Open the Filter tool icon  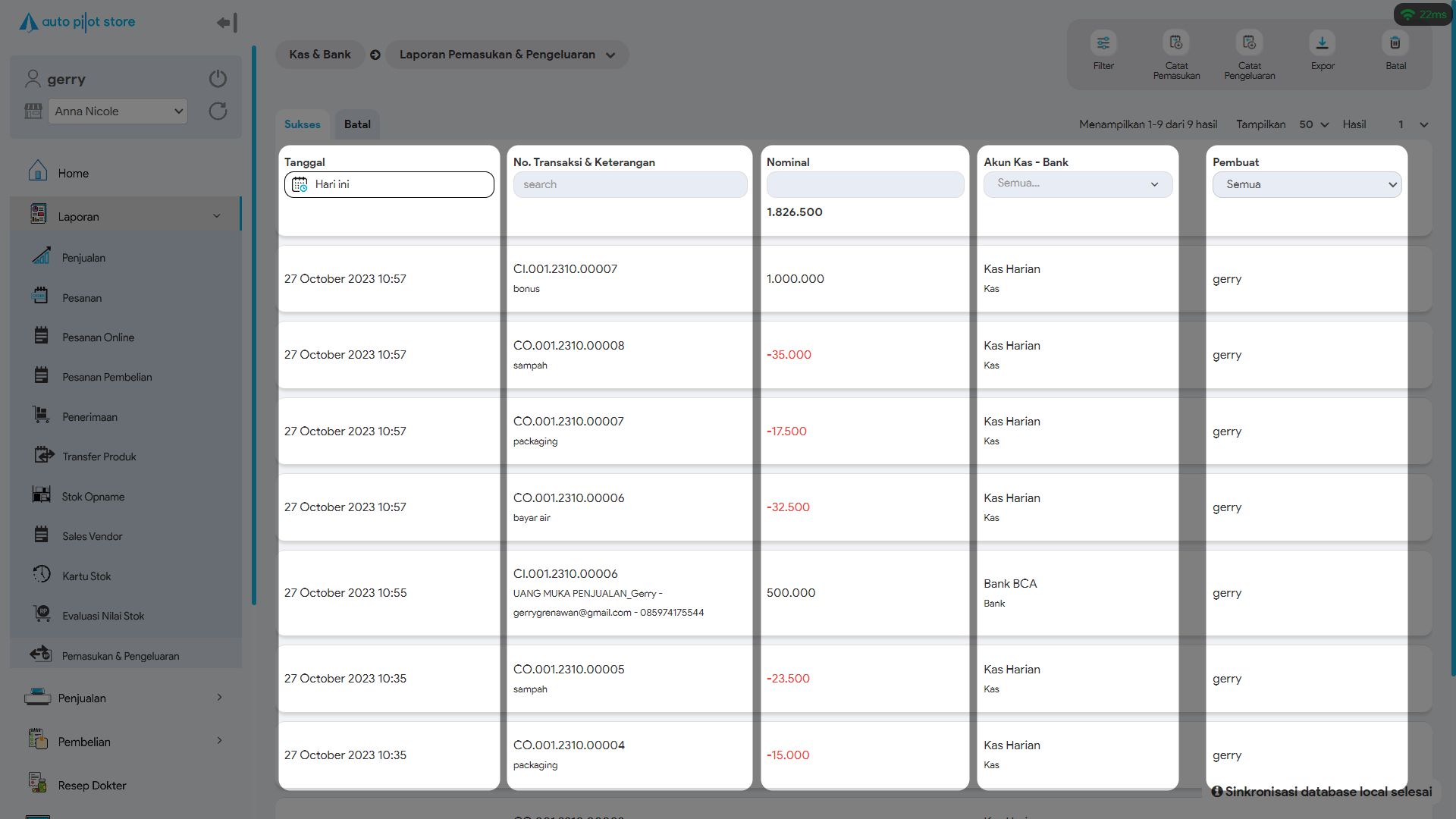tap(1103, 44)
